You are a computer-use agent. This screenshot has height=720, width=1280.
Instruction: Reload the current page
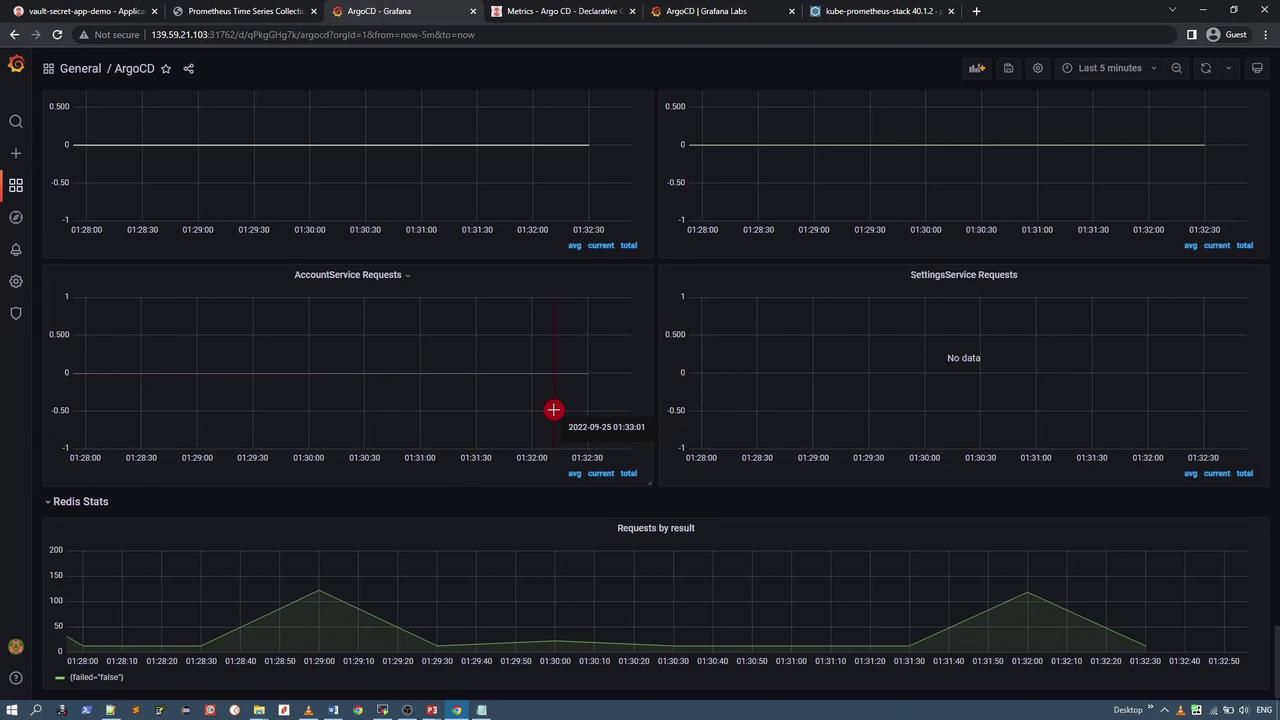tap(57, 34)
